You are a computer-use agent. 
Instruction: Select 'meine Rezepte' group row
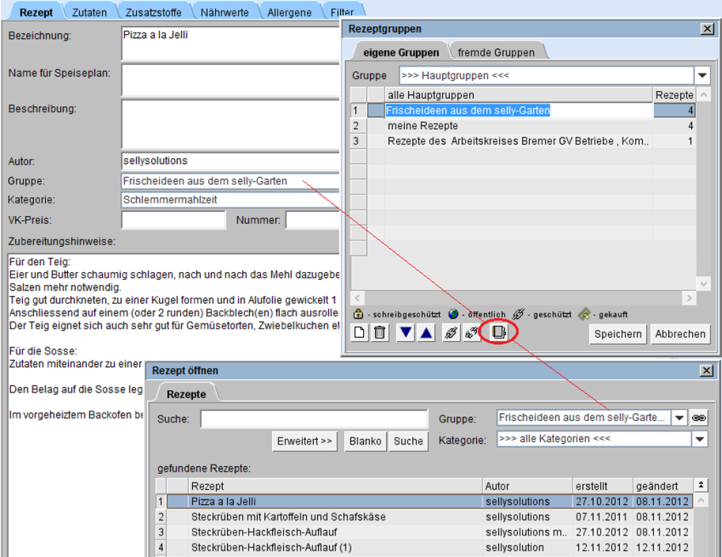(x=423, y=126)
